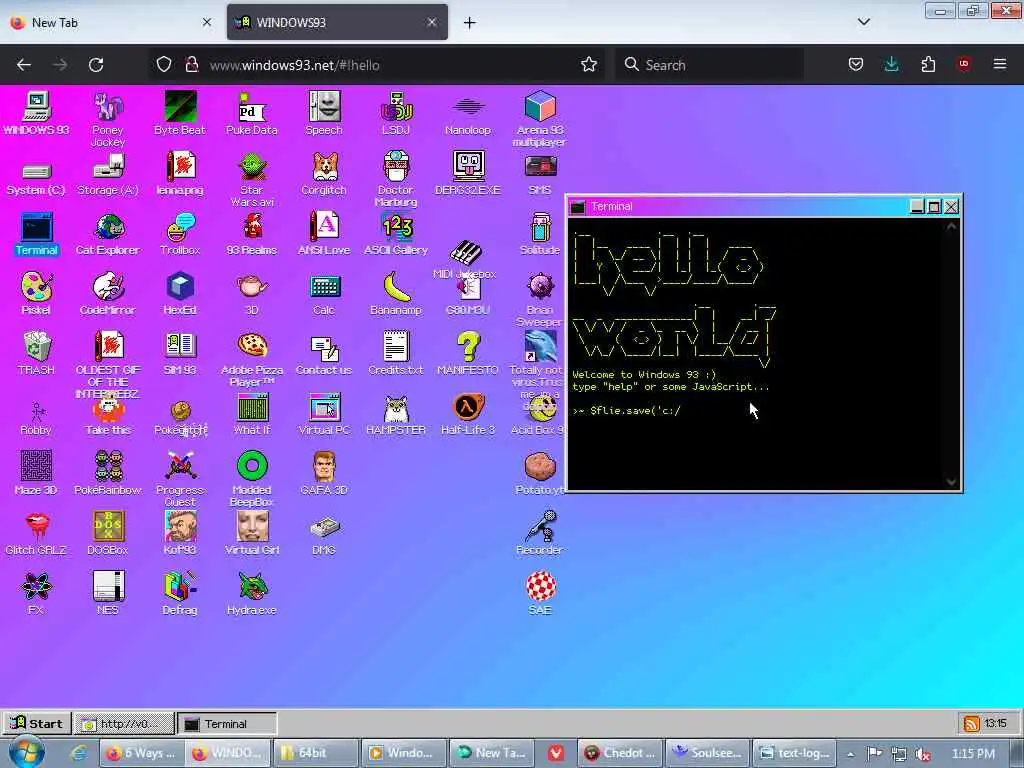Open HAMPSTER icon
Image resolution: width=1024 pixels, height=768 pixels.
click(396, 413)
